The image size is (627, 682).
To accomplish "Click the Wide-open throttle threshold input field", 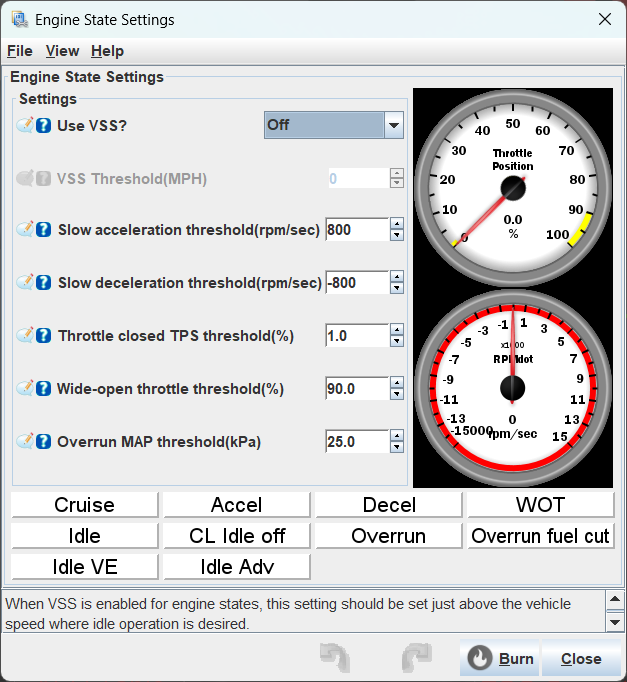I will coord(356,389).
